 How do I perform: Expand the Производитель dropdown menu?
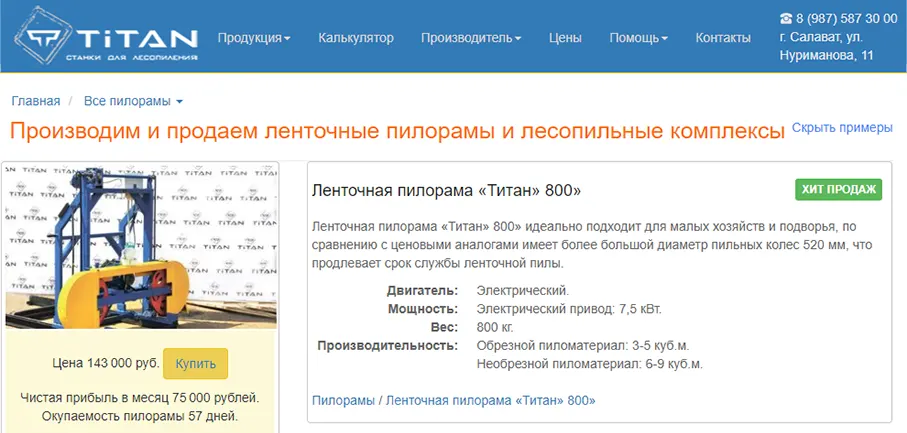(x=471, y=38)
